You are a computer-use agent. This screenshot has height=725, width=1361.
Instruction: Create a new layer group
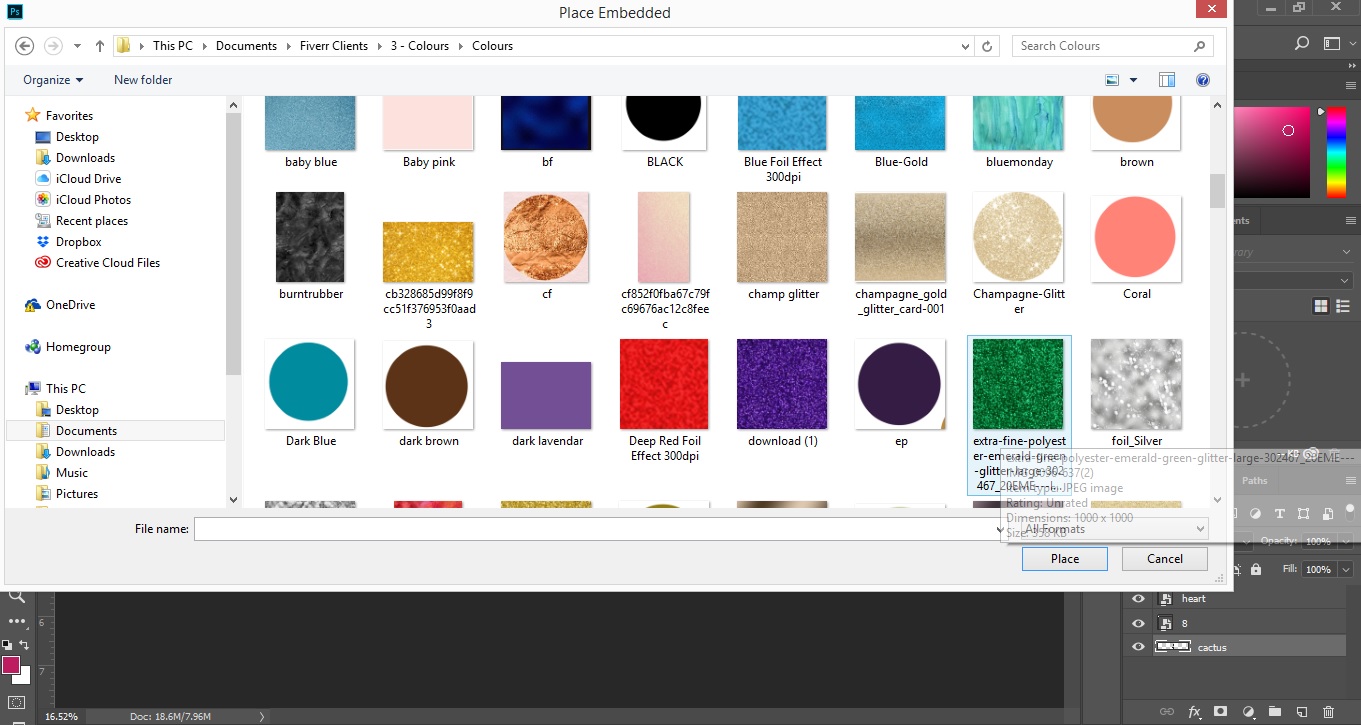click(x=1274, y=712)
